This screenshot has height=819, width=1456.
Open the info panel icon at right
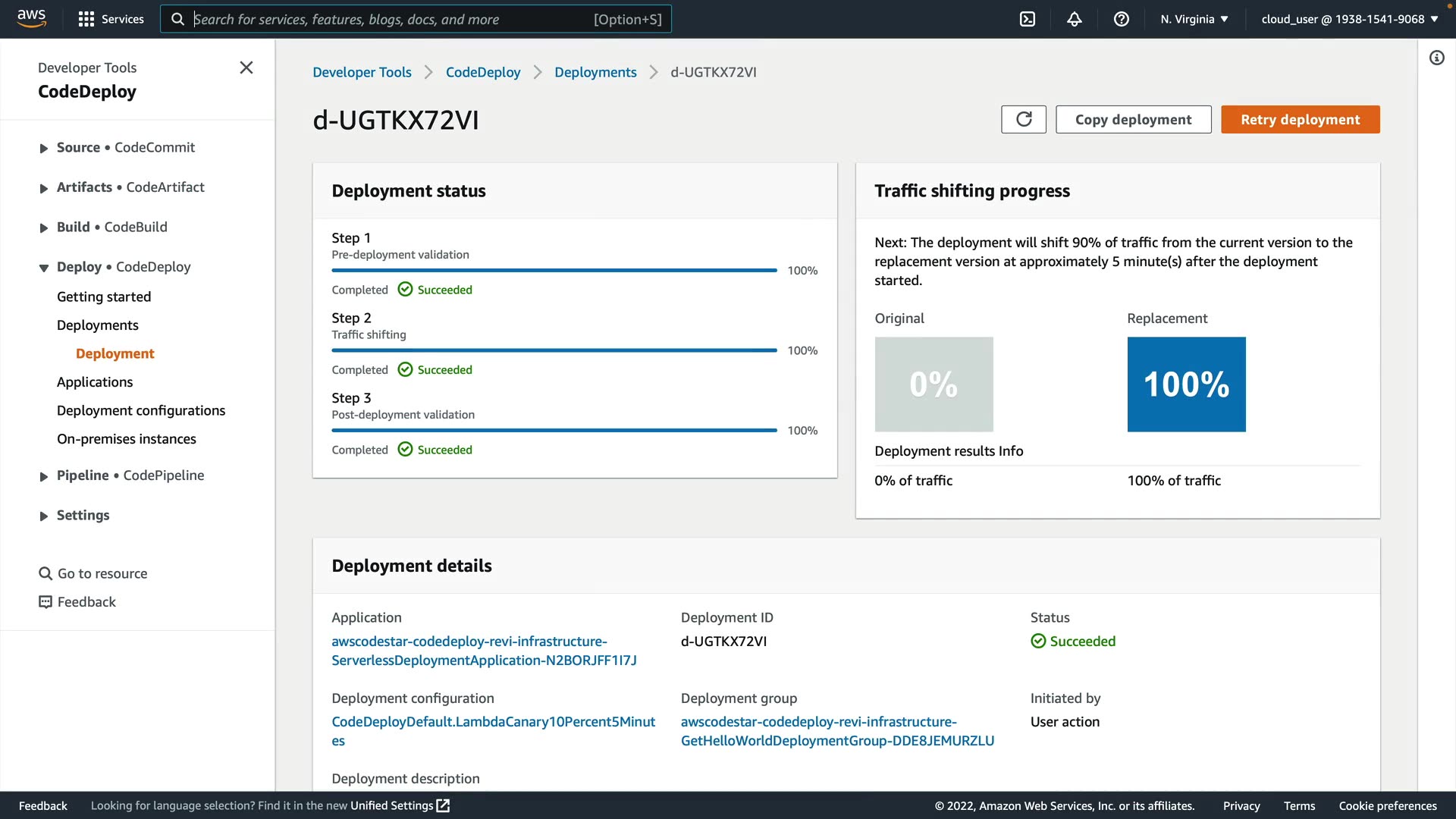[1436, 58]
